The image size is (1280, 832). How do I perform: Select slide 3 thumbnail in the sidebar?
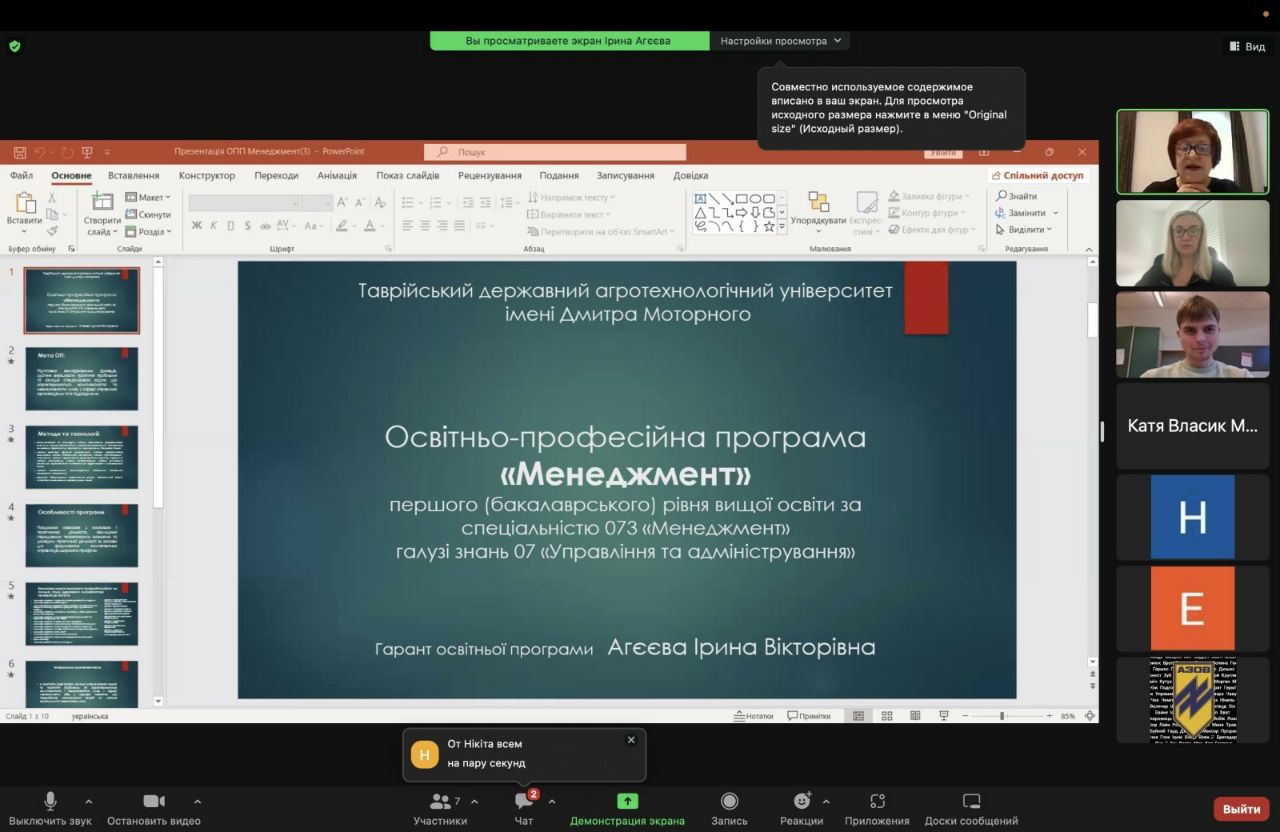click(82, 455)
